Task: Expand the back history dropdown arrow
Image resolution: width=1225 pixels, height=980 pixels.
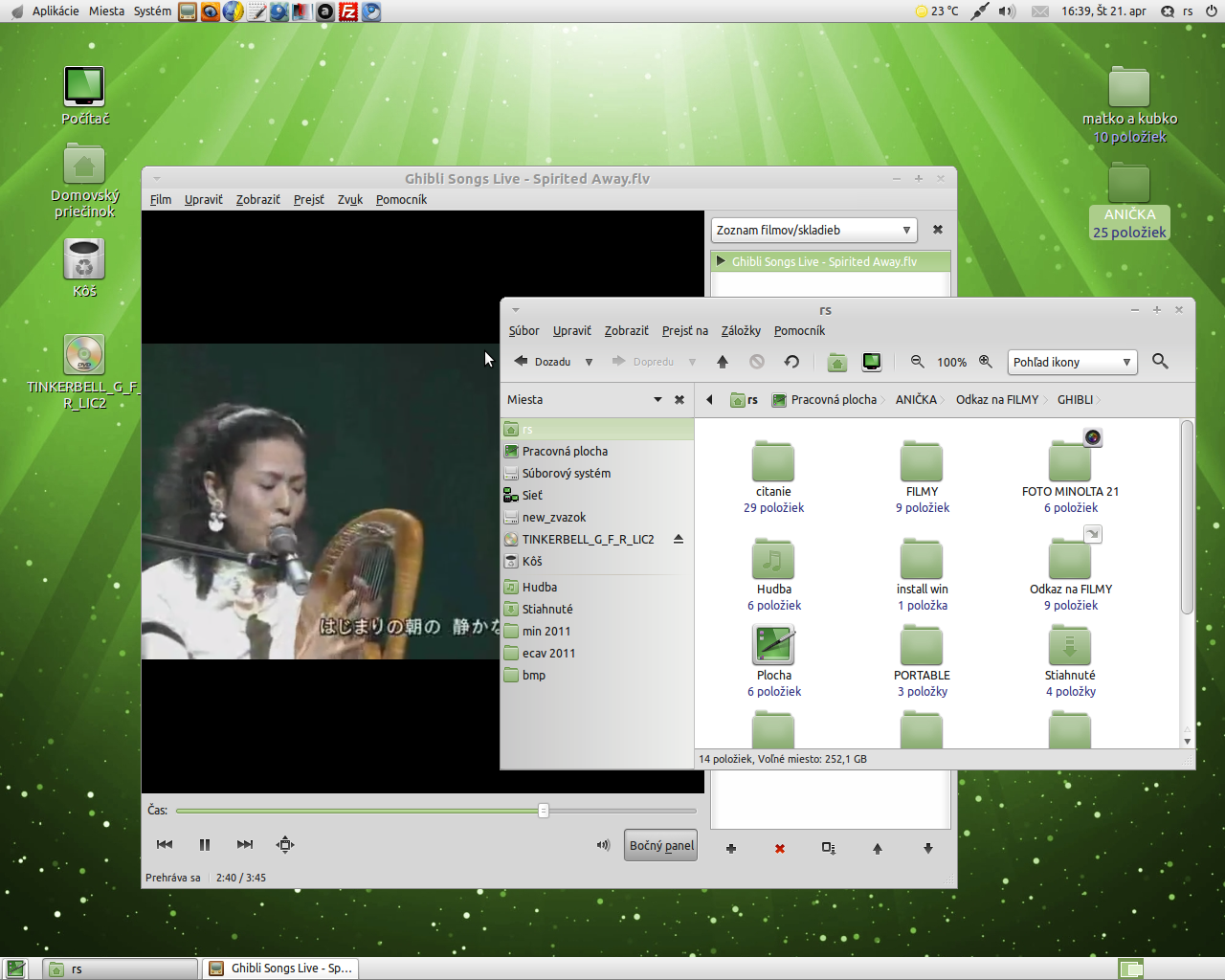Action: pos(589,362)
